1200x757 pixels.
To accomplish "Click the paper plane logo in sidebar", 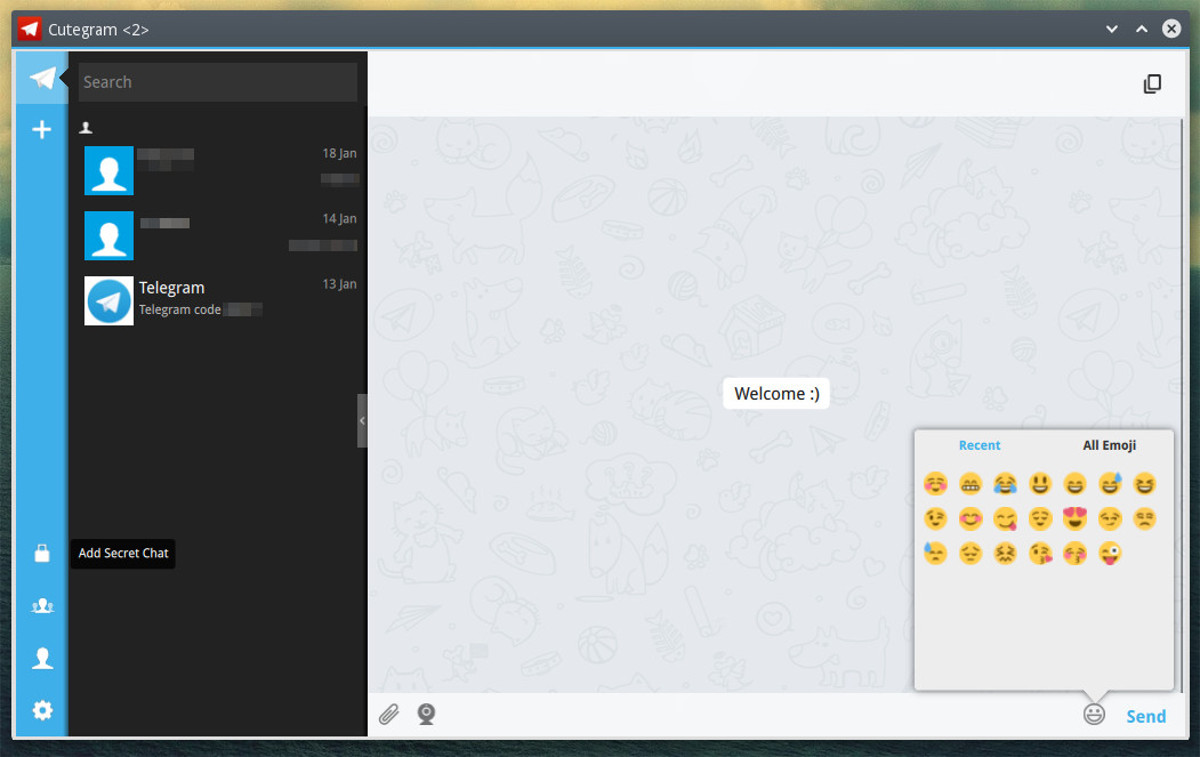I will click(42, 78).
